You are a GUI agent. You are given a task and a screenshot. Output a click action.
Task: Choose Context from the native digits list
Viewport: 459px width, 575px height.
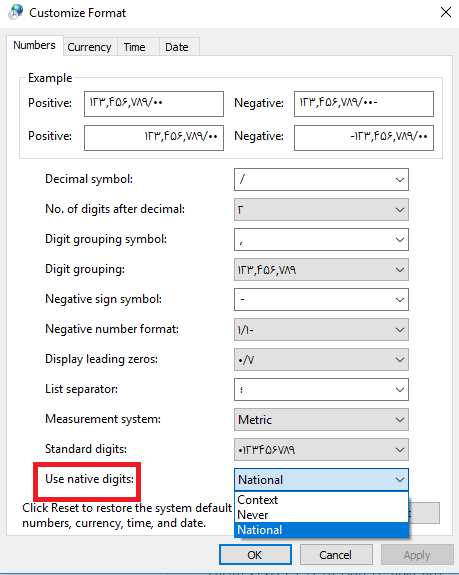(x=321, y=500)
